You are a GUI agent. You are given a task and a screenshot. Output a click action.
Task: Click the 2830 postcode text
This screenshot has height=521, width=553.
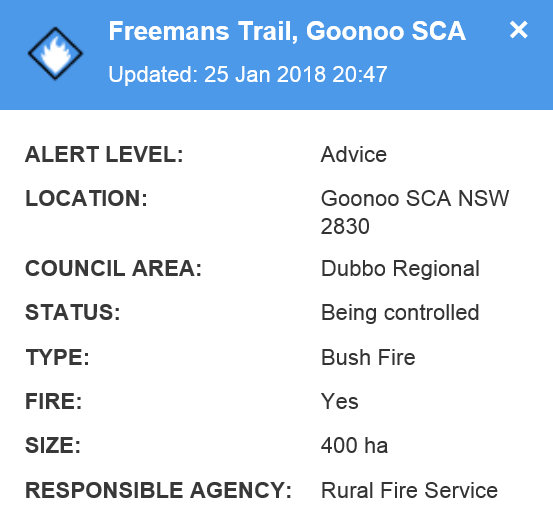(345, 226)
